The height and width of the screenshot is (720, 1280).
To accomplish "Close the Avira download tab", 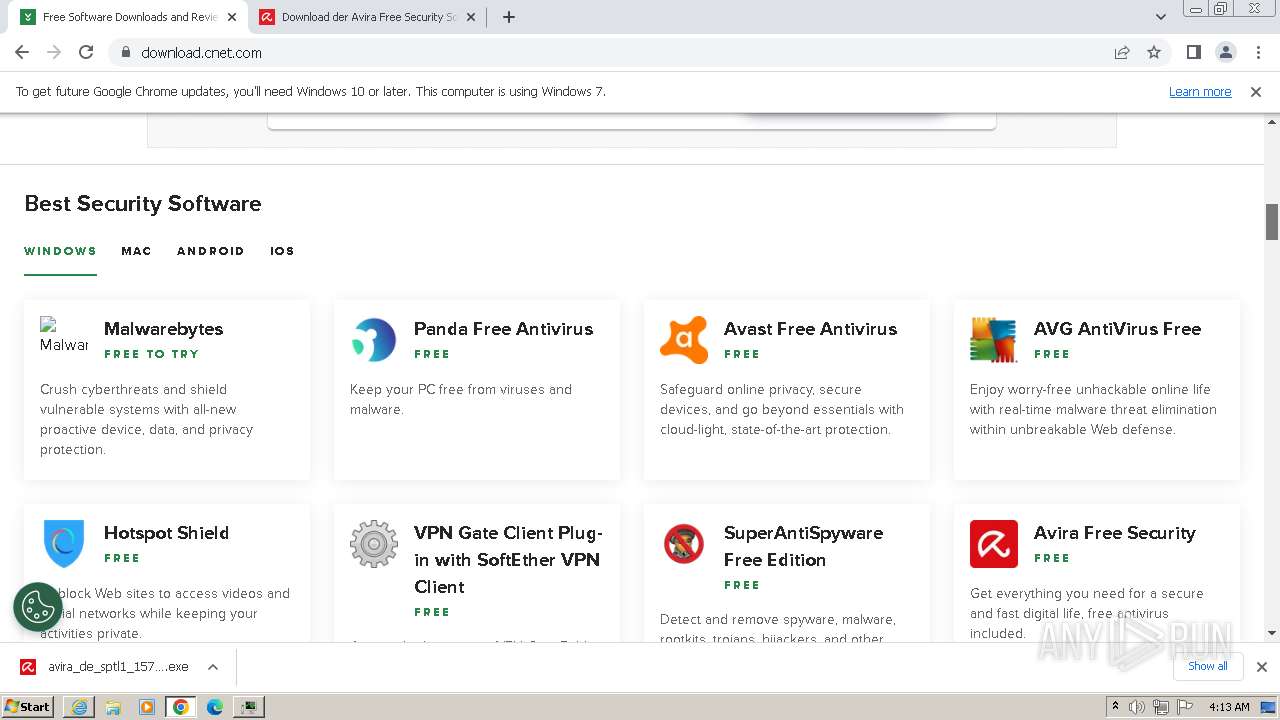I will [470, 17].
